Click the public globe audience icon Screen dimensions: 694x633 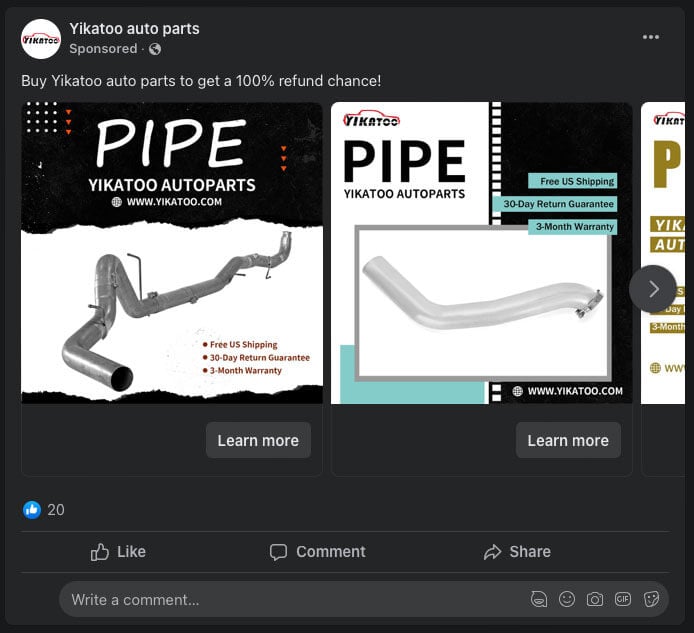(x=155, y=49)
